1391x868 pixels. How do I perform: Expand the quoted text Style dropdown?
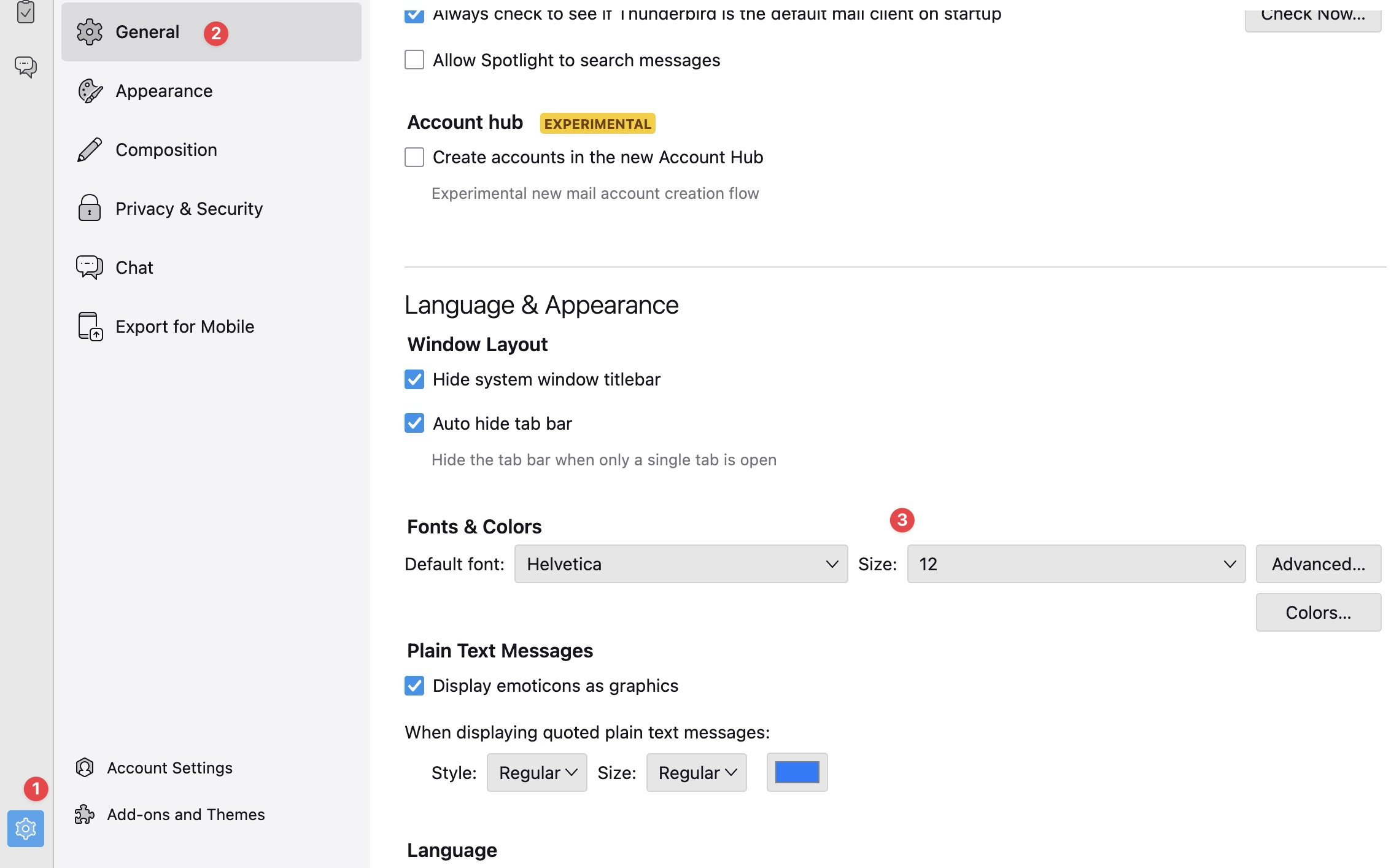coord(537,772)
